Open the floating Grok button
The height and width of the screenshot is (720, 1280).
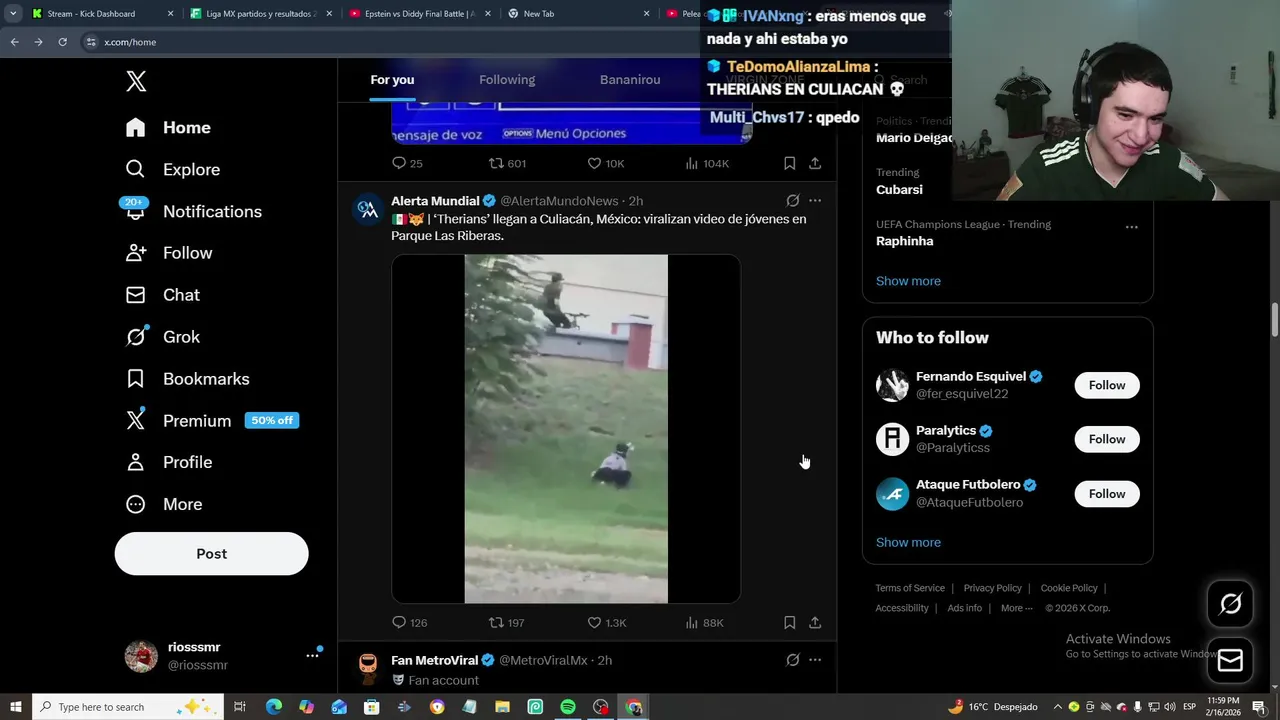coord(1230,603)
